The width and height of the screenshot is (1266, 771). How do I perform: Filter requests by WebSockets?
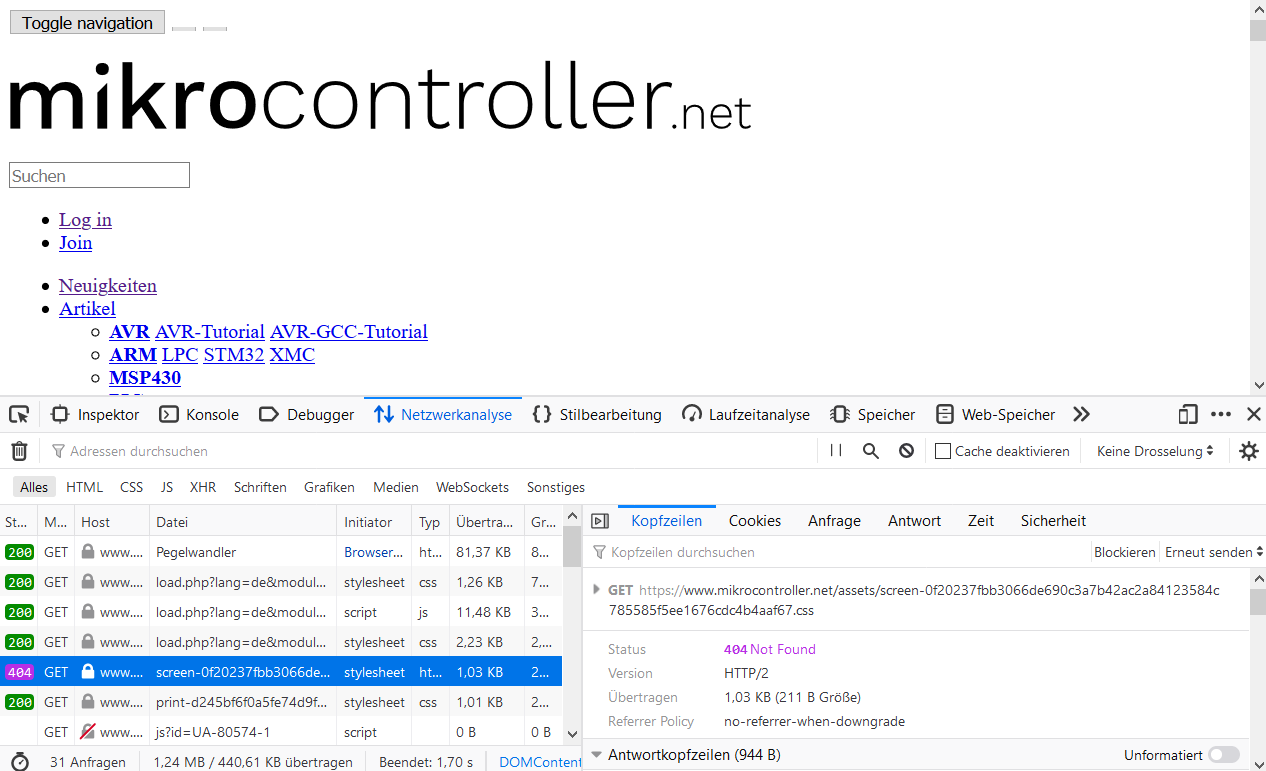point(472,487)
